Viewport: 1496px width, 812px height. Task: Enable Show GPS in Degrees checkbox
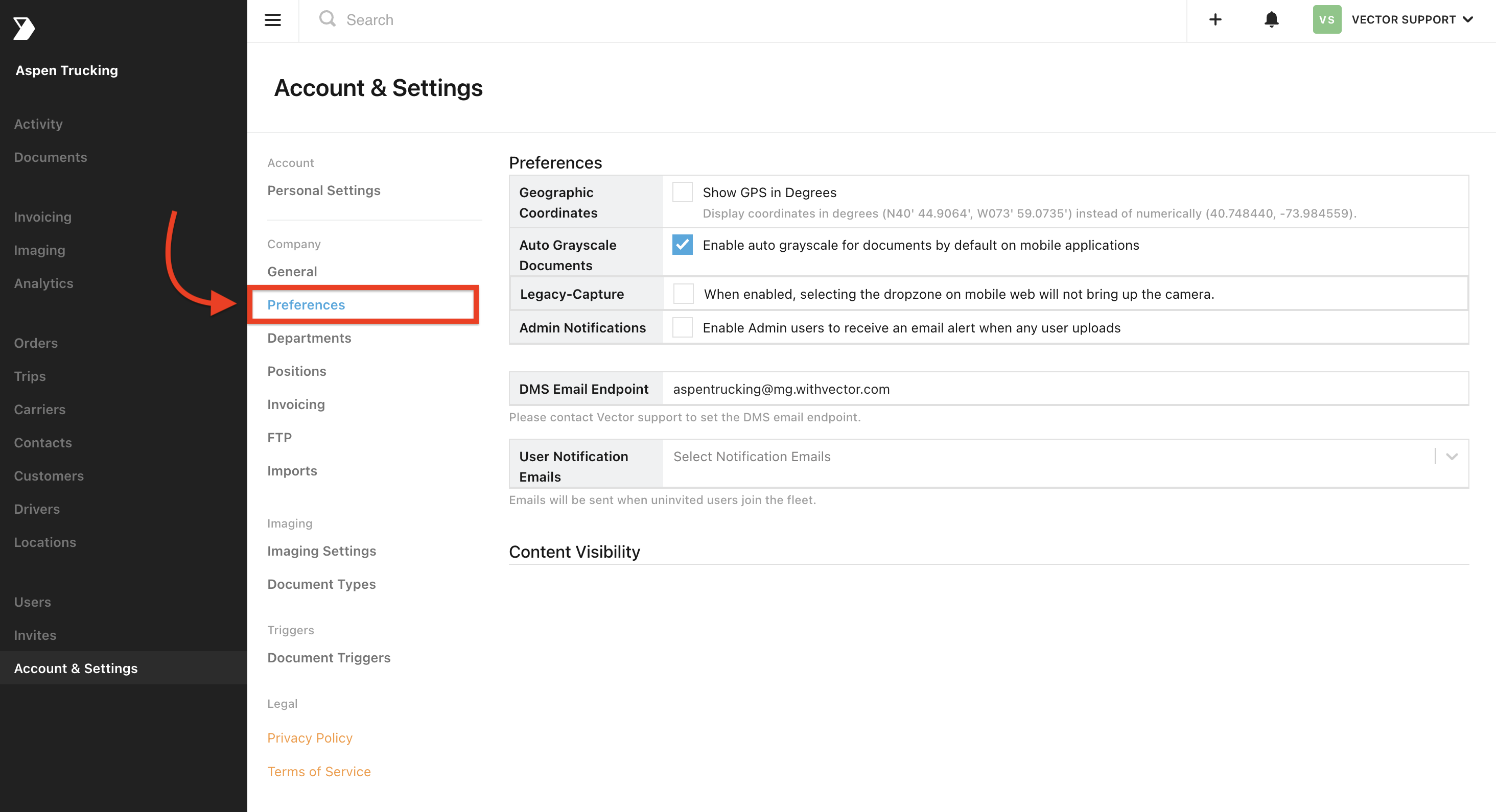[683, 192]
